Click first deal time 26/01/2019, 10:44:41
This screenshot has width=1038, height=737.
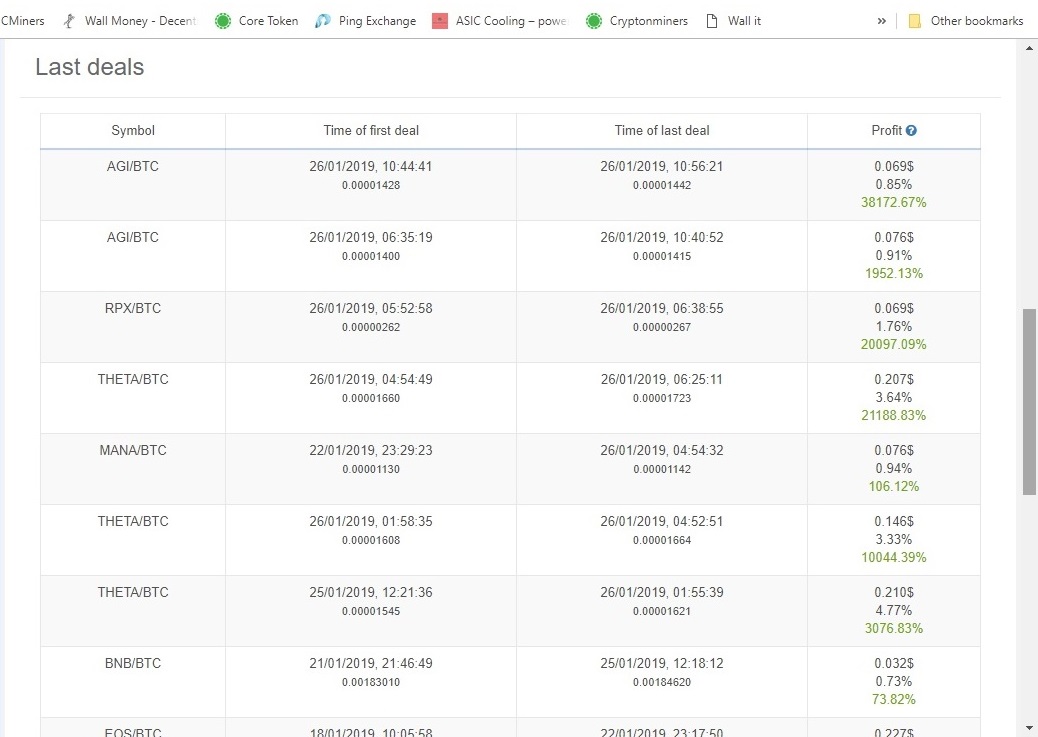click(371, 166)
